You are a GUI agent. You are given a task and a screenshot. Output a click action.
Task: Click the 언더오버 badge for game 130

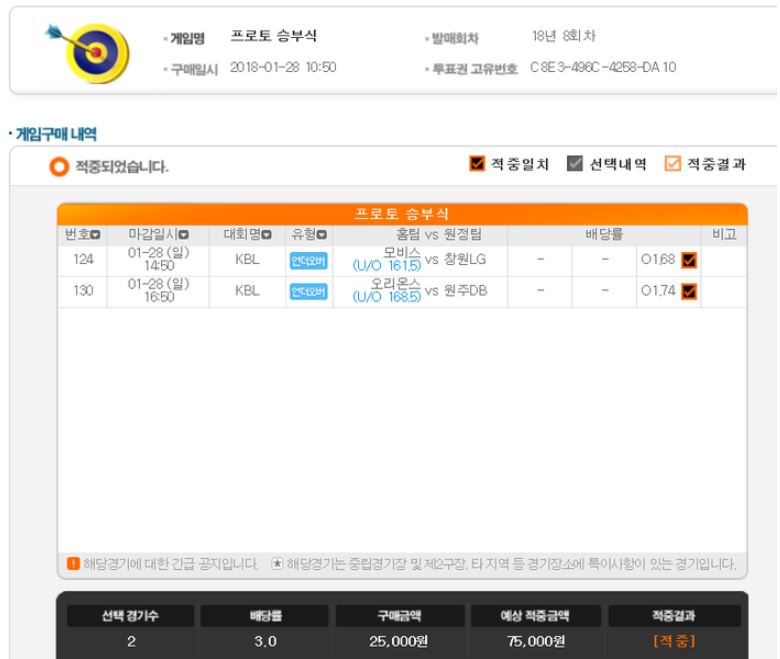coord(308,291)
